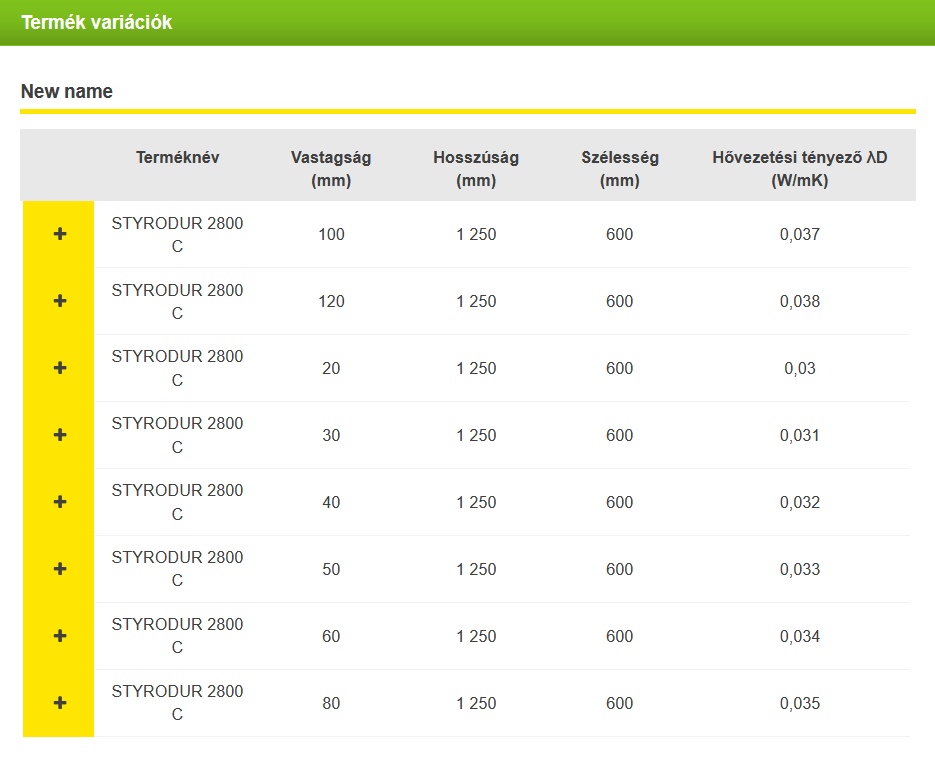Screen dimensions: 935x771
Task: Click the thickness value 40
Action: (331, 502)
